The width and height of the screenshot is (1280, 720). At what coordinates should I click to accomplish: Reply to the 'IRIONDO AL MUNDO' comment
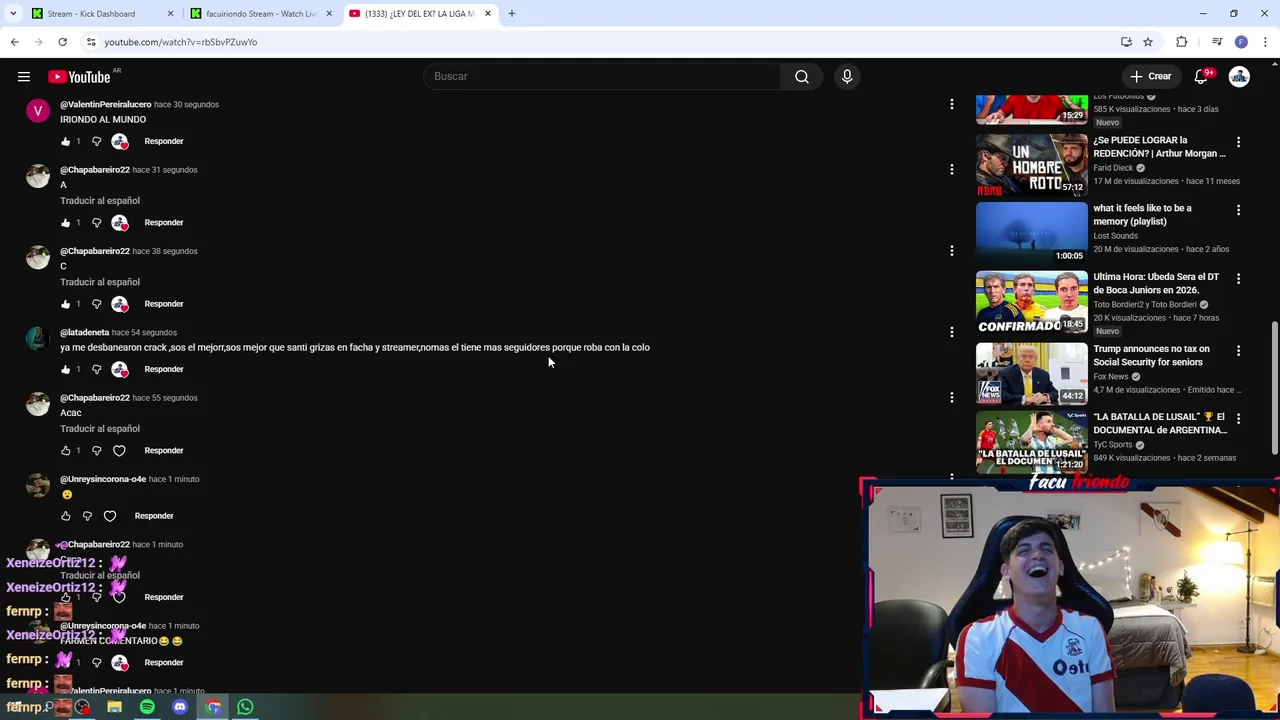tap(164, 141)
